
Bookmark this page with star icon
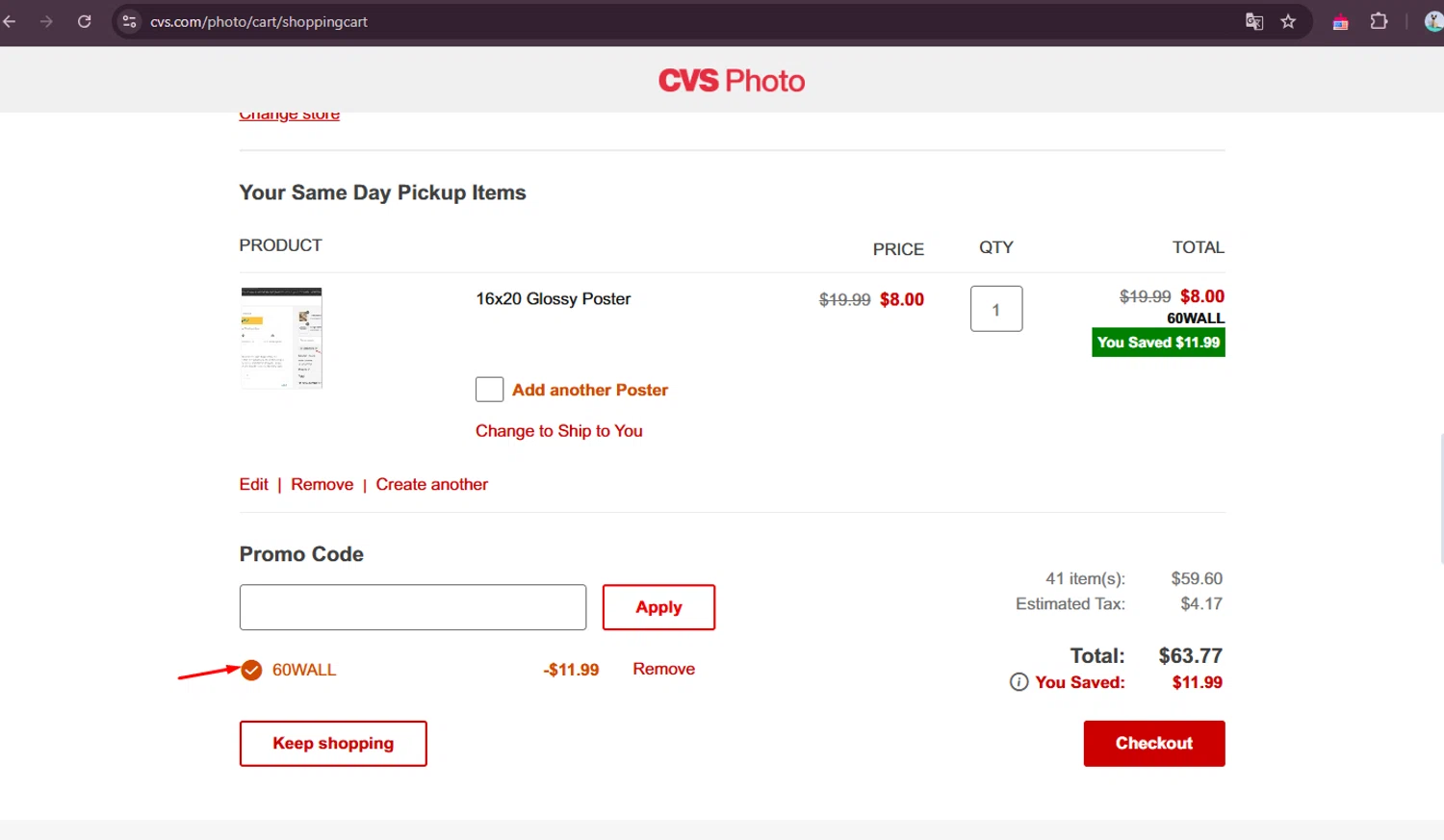(x=1288, y=21)
